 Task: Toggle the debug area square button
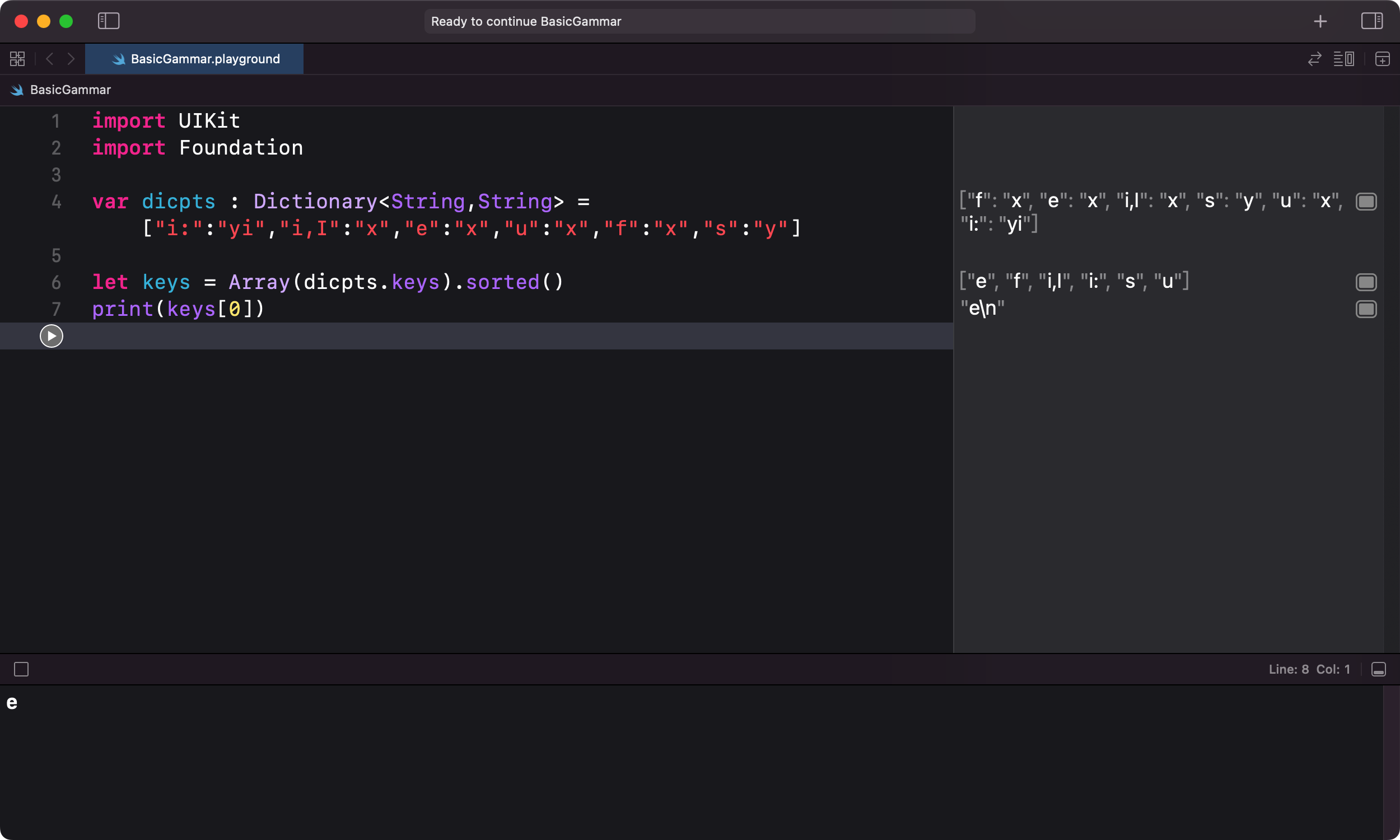coord(21,670)
